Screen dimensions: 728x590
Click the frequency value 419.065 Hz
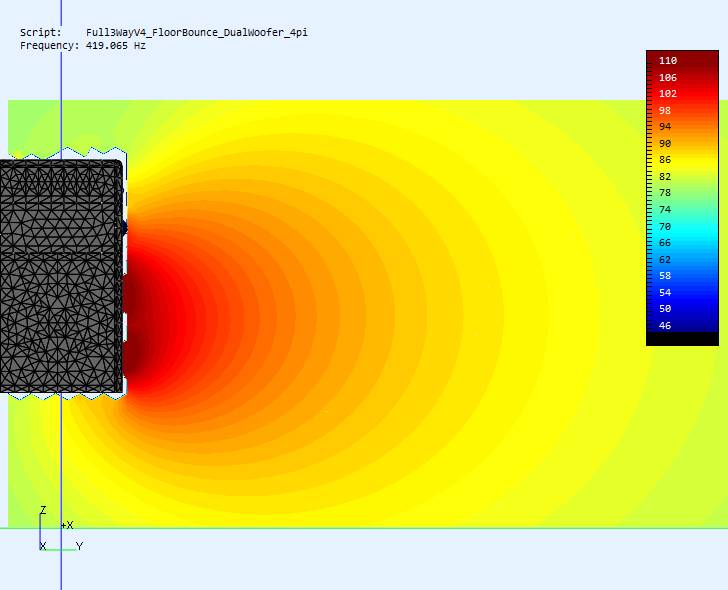point(116,45)
